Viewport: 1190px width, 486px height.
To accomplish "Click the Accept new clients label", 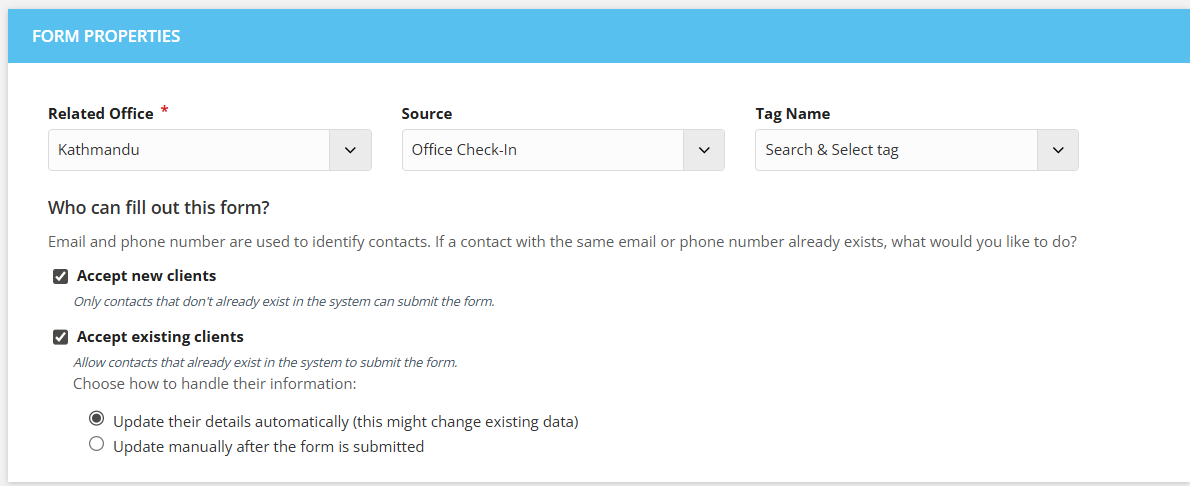I will [x=146, y=276].
